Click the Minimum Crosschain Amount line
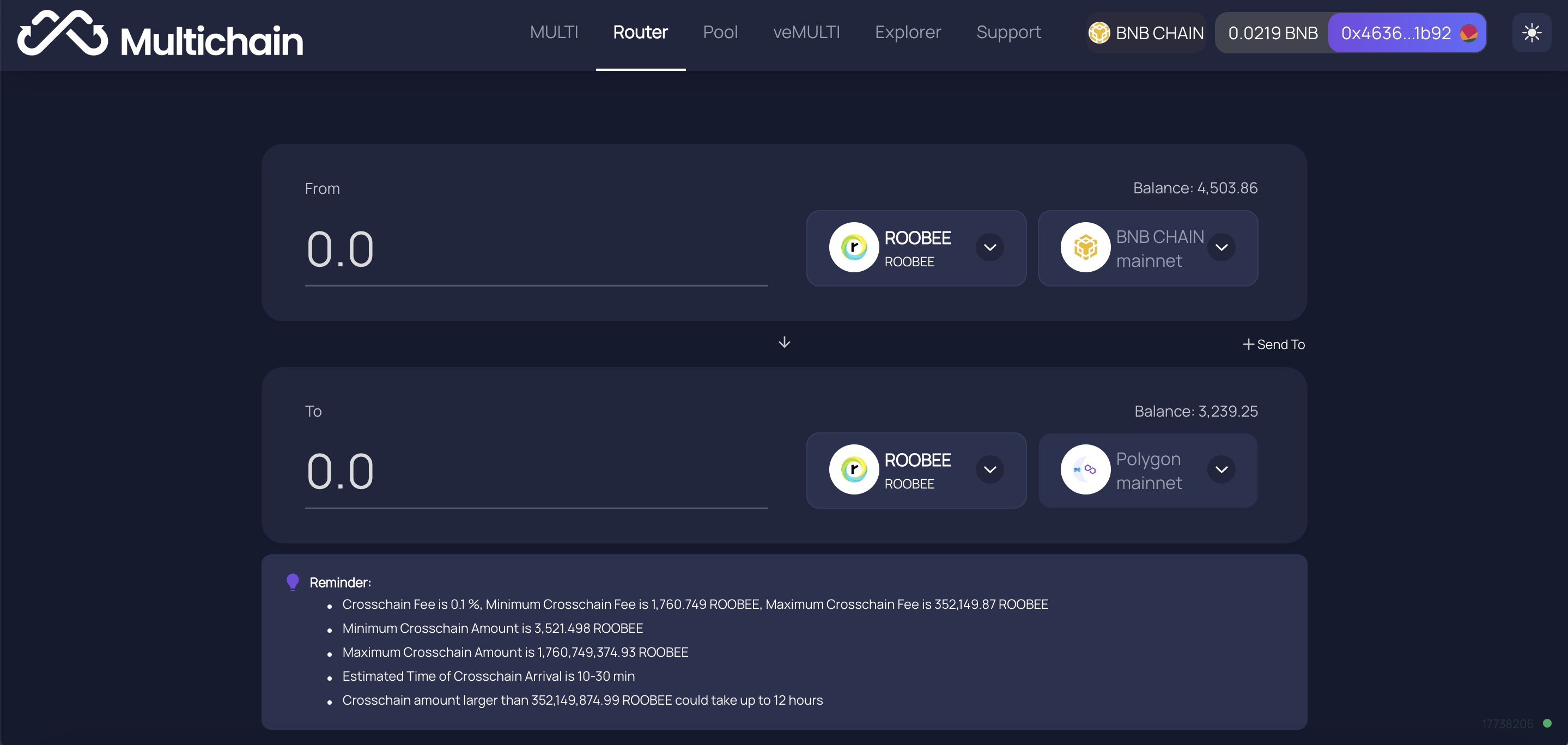The width and height of the screenshot is (1568, 745). pos(493,628)
